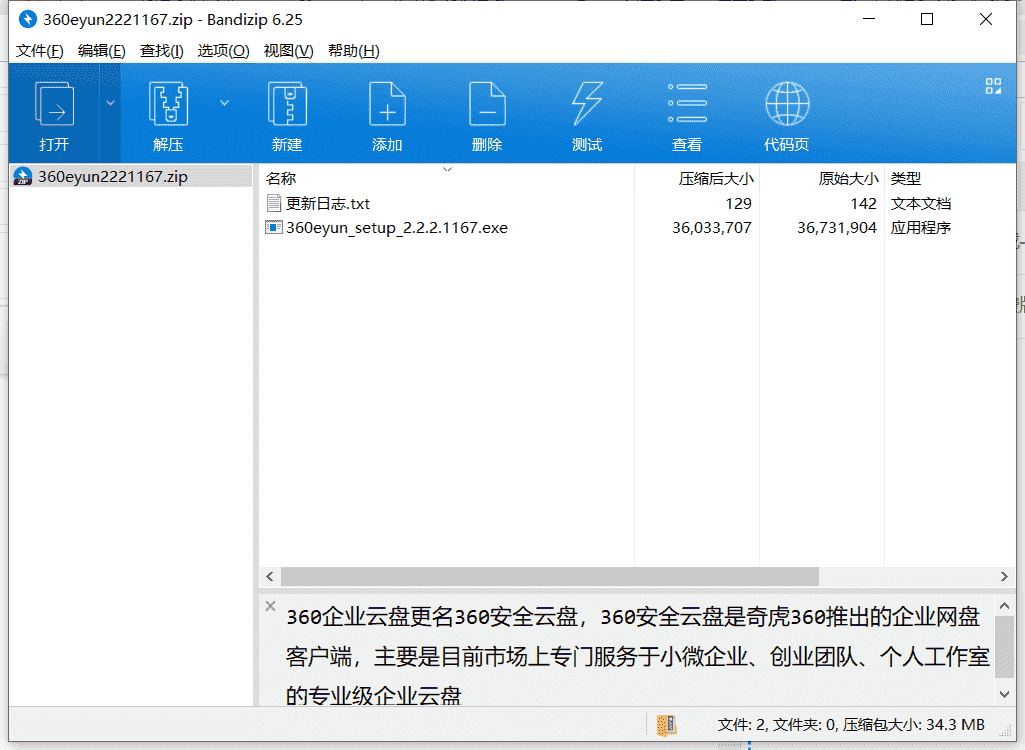Click the comment panel vertical scrollbar thumb
Viewport: 1025px width, 750px height.
[1005, 647]
